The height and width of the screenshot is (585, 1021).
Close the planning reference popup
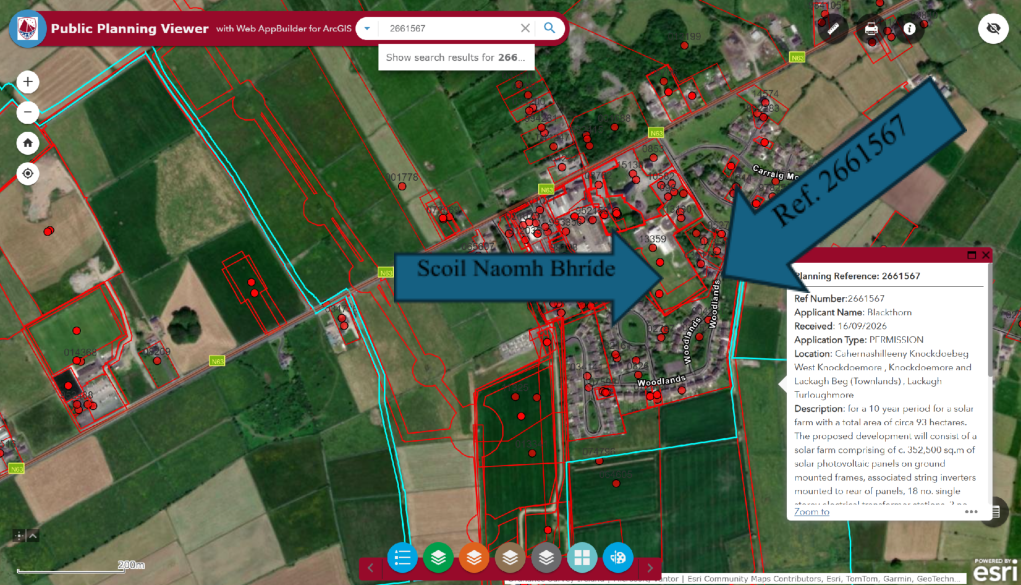click(x=986, y=255)
